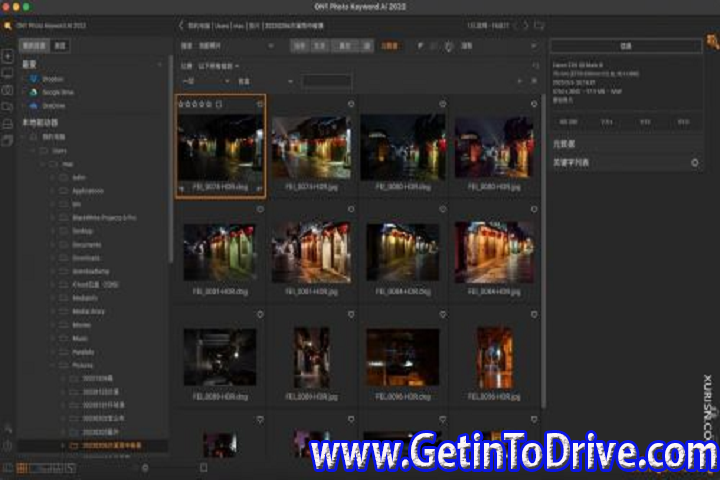The image size is (720, 480).
Task: Select the Desktop folder in tree
Action: (83, 231)
